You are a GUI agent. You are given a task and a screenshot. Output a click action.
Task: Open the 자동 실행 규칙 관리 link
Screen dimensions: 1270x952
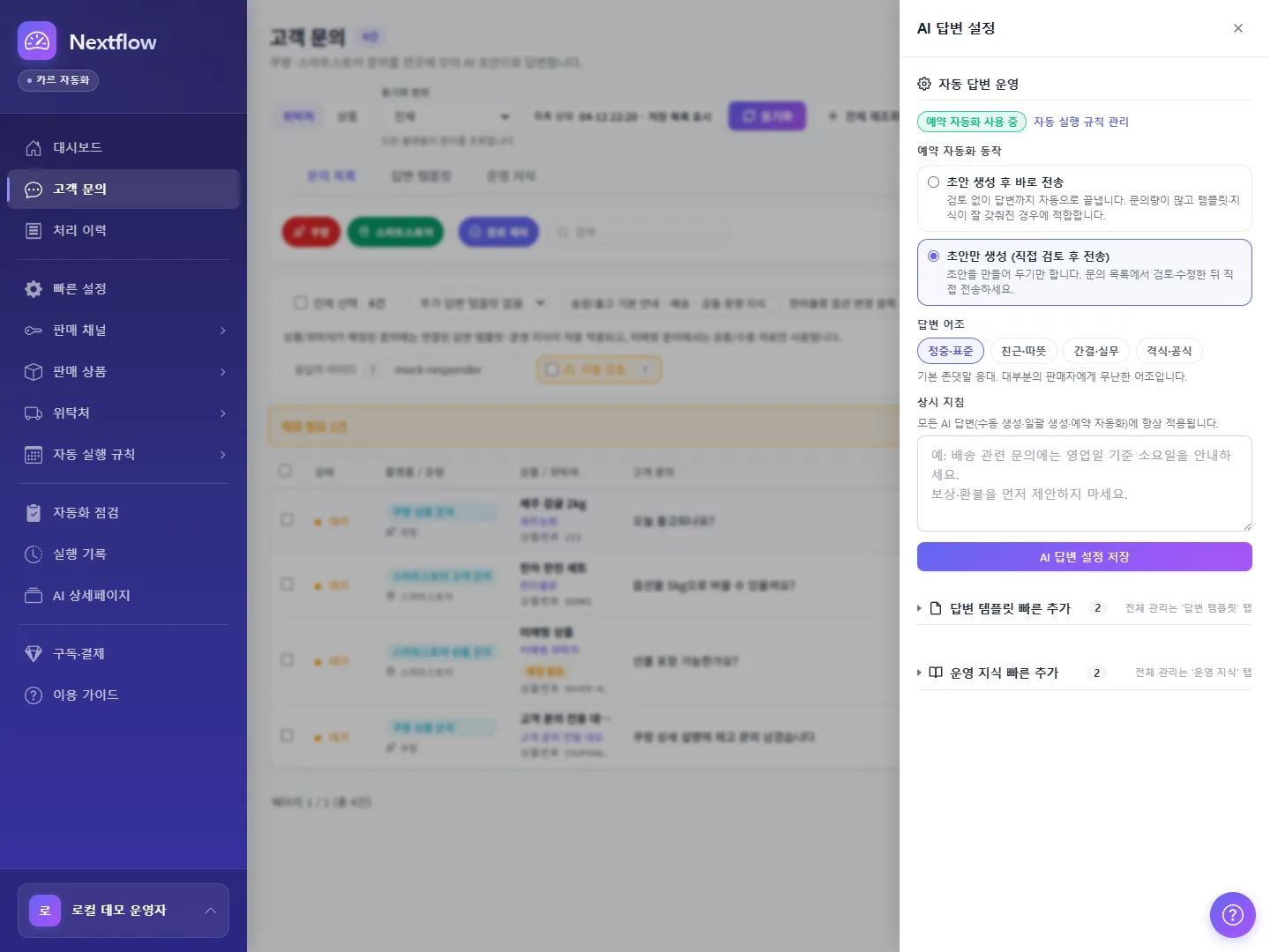(1081, 122)
